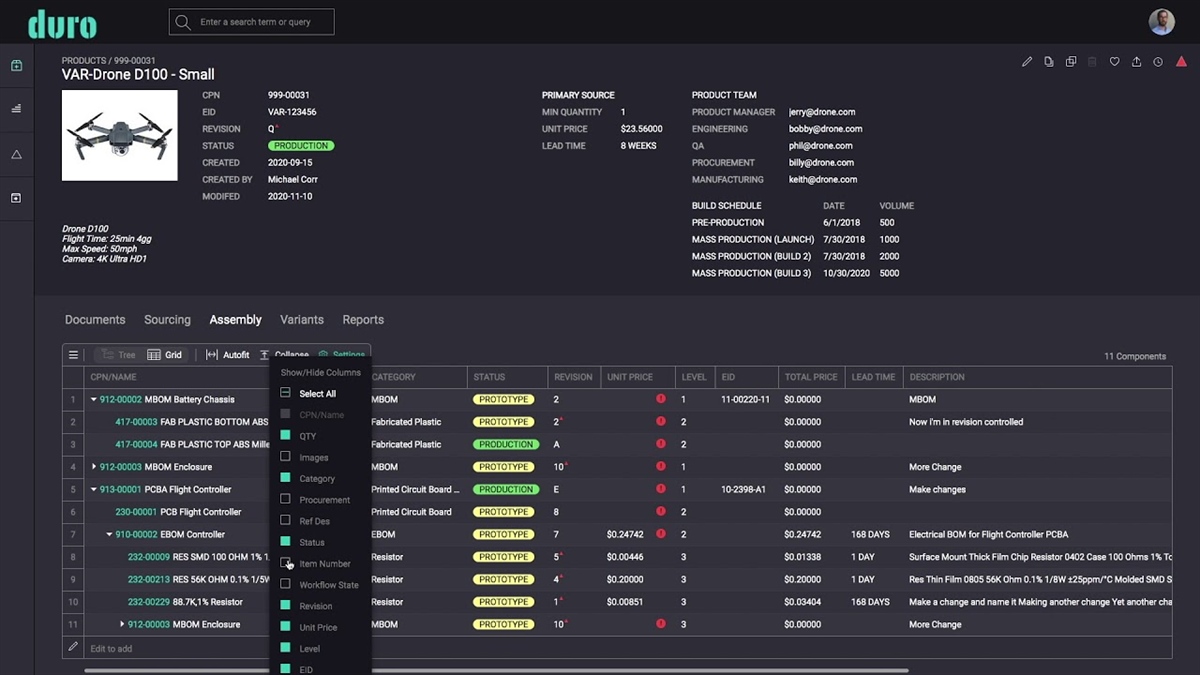
Task: Click the red alert icon in row 912-00002 MBOM Battery Chassis
Action: [x=661, y=399]
